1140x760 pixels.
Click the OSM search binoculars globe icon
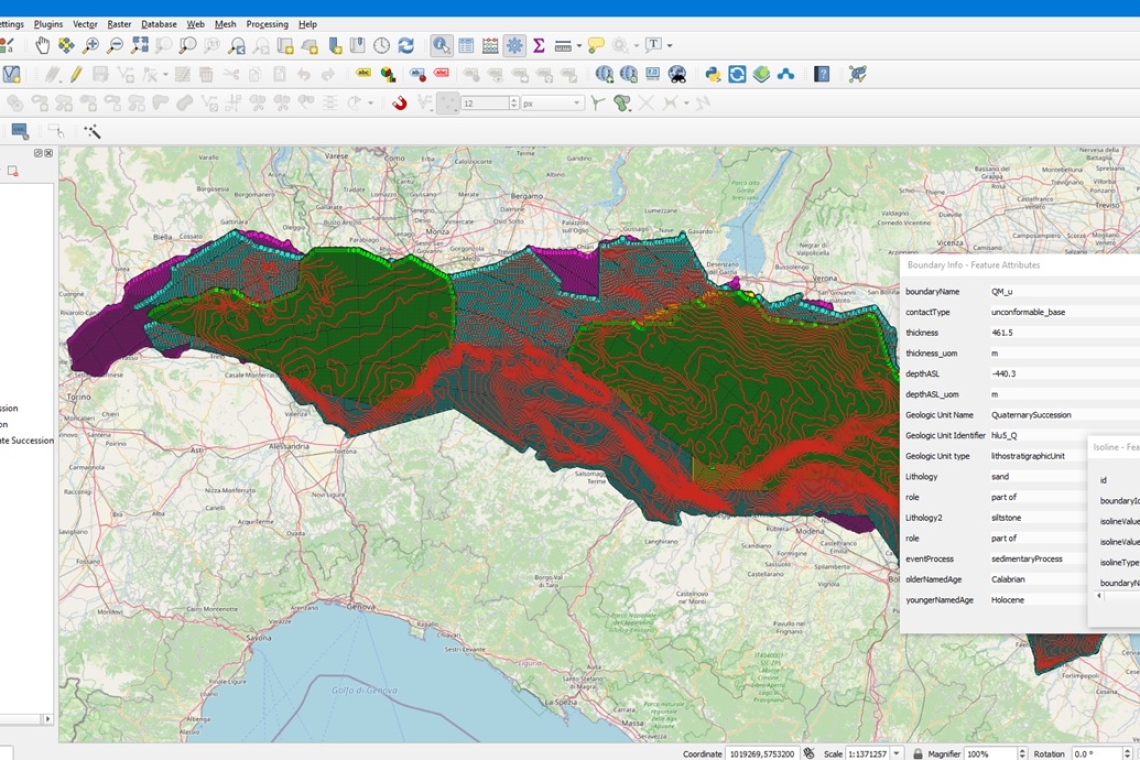[x=677, y=74]
